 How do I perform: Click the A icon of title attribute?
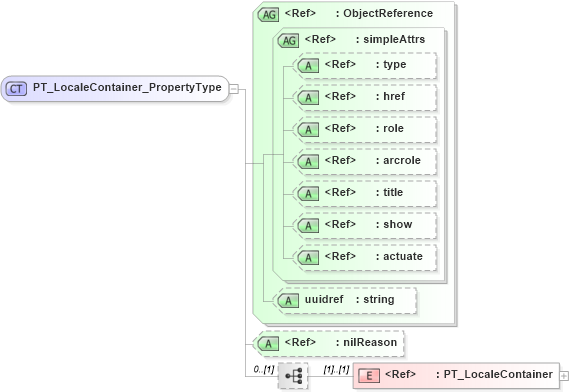click(308, 193)
